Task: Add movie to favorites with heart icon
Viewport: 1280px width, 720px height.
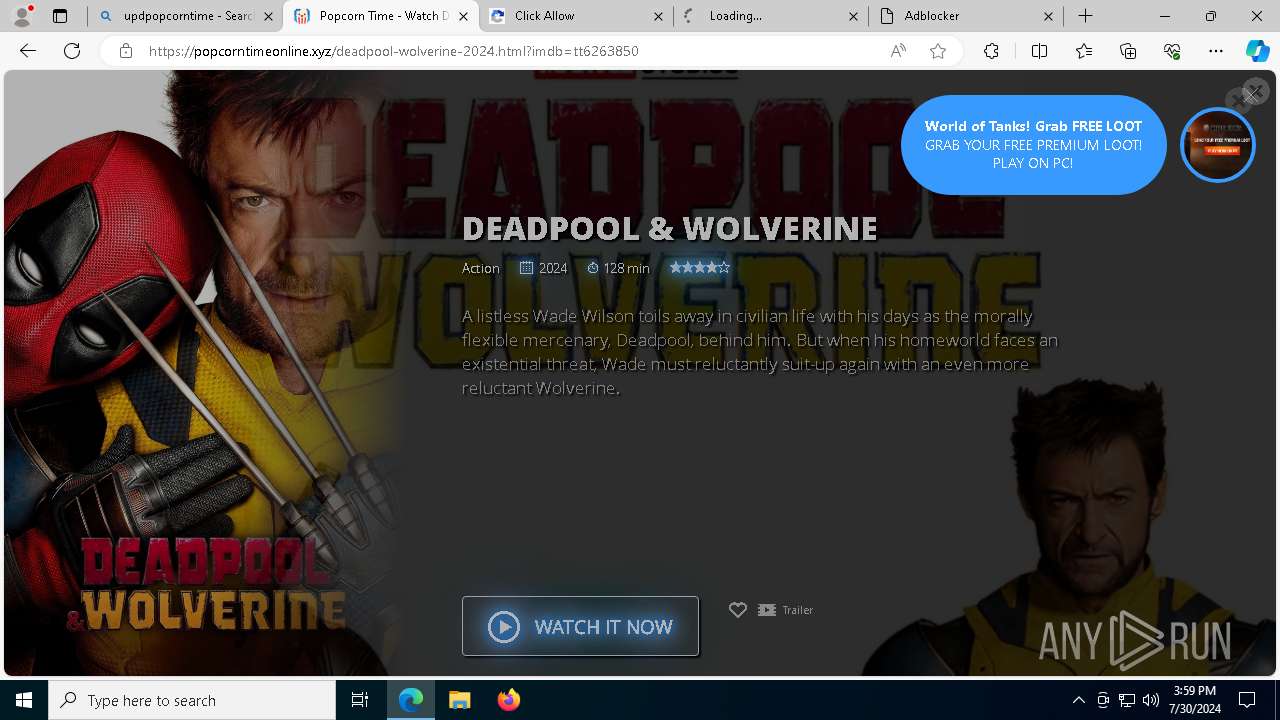Action: point(738,610)
